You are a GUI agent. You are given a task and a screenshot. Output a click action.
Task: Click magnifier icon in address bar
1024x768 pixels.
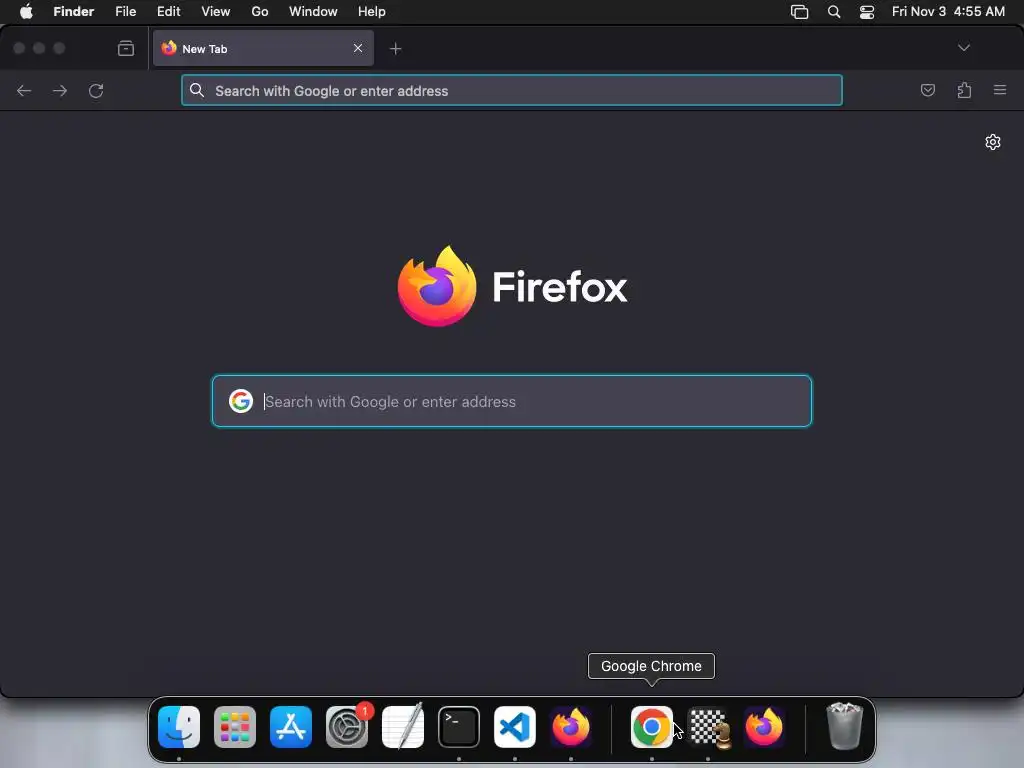197,91
